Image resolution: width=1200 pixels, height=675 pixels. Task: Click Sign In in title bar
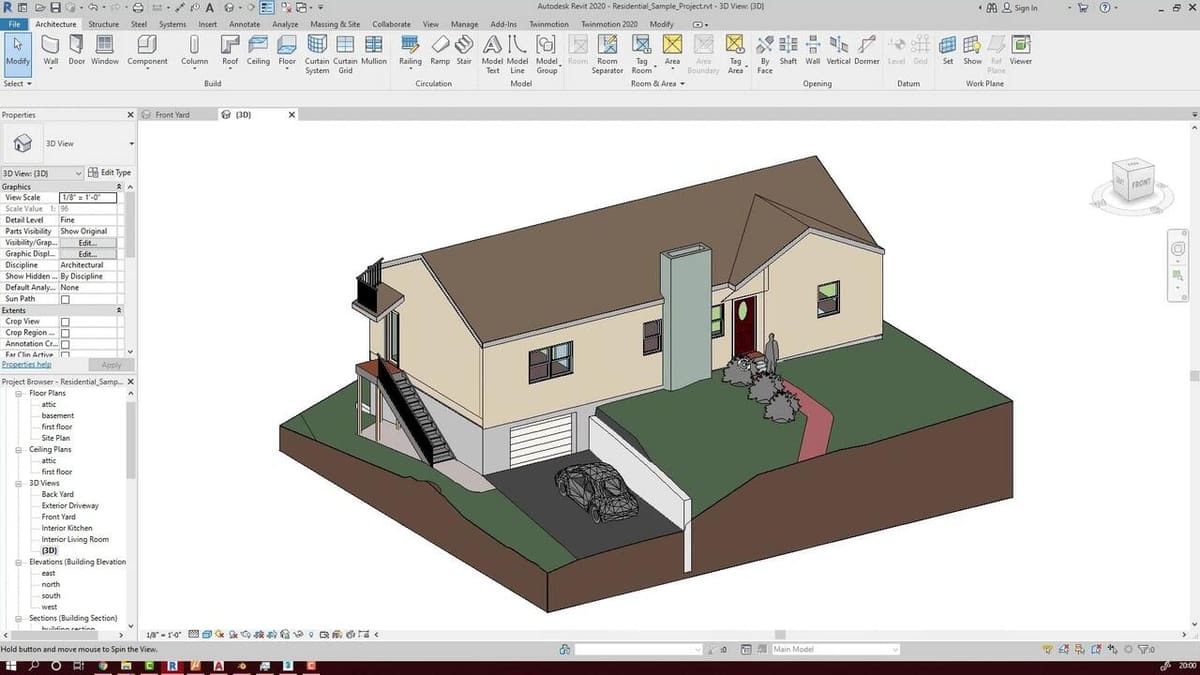click(1021, 8)
